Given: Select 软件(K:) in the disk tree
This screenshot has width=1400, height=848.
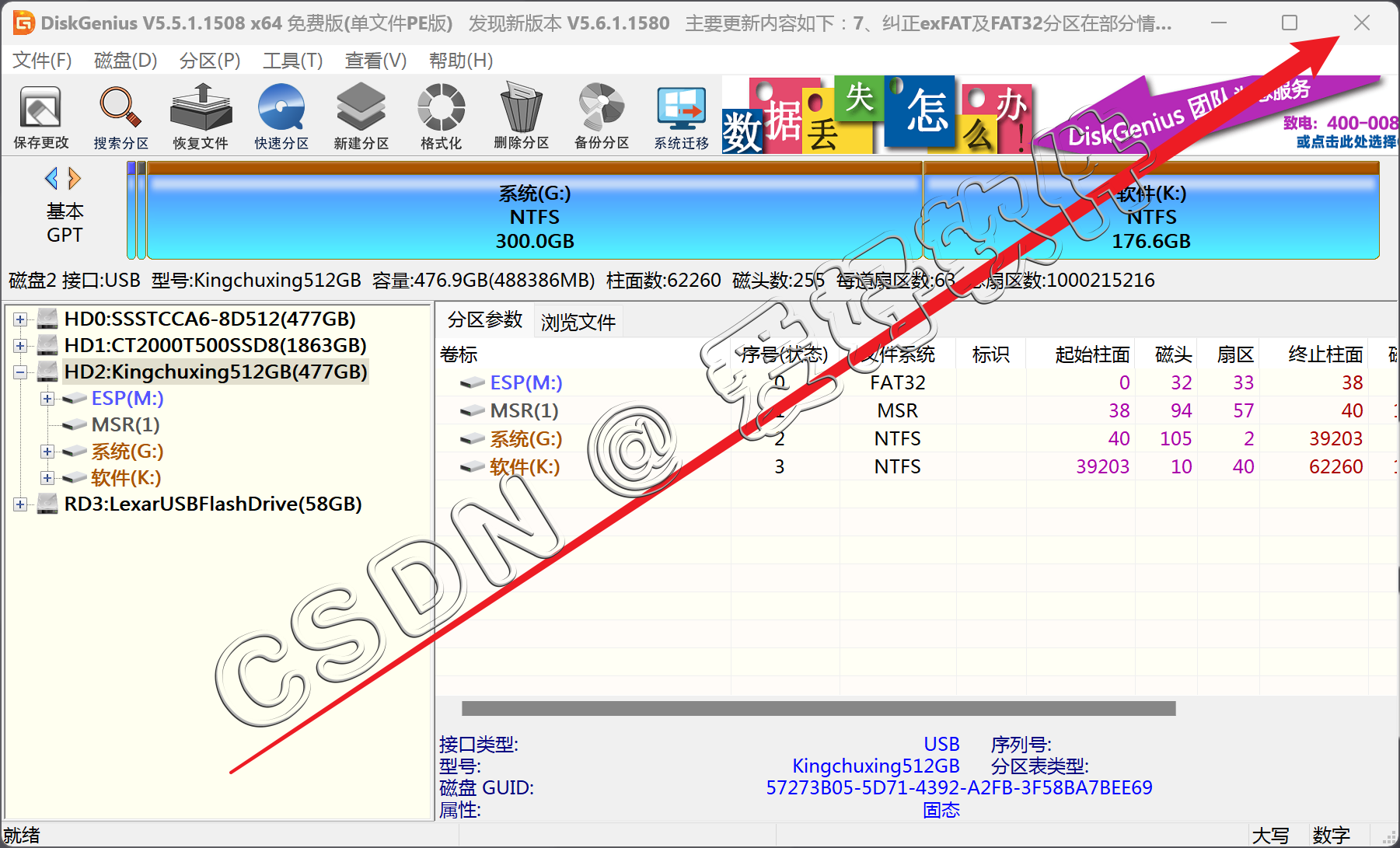Looking at the screenshot, I should click(126, 477).
